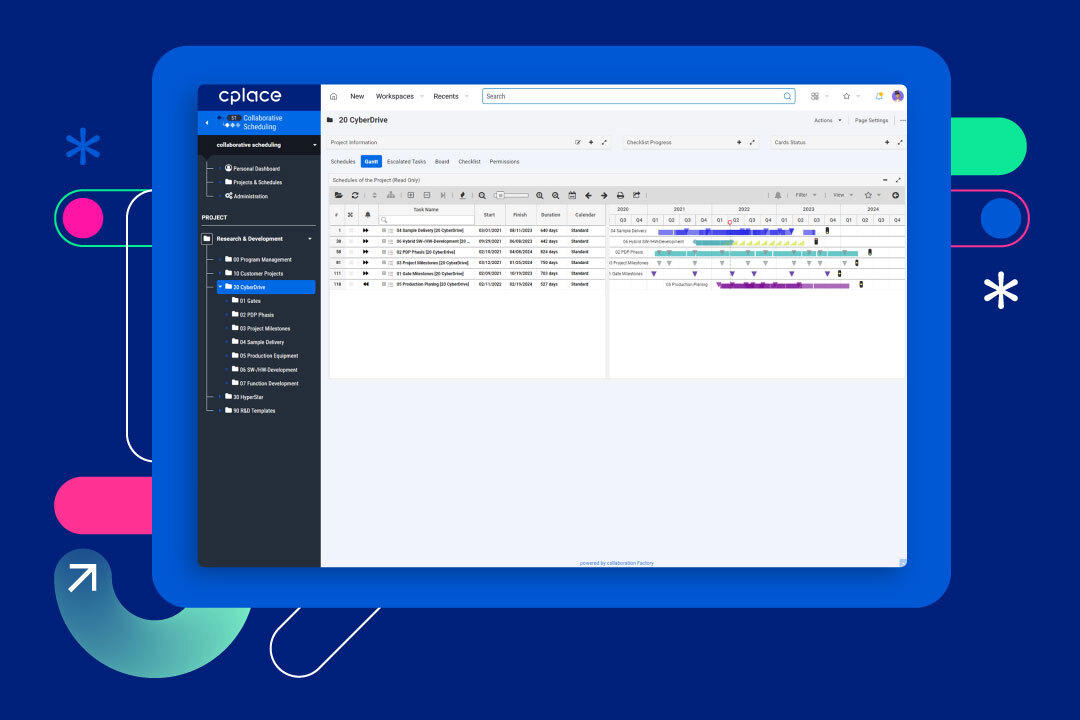
Task: Click the teal 02 PDP Phases Gantt bar
Action: (756, 253)
